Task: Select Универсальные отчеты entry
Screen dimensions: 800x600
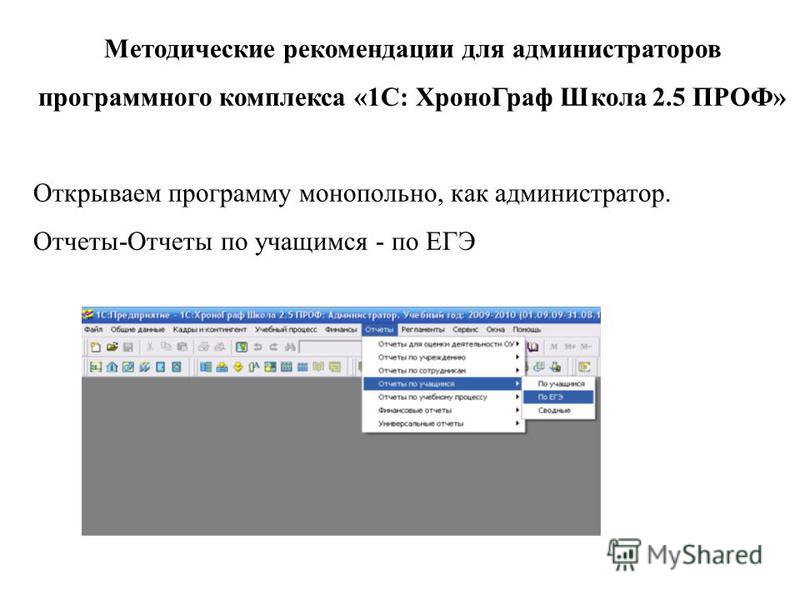Action: tap(443, 423)
